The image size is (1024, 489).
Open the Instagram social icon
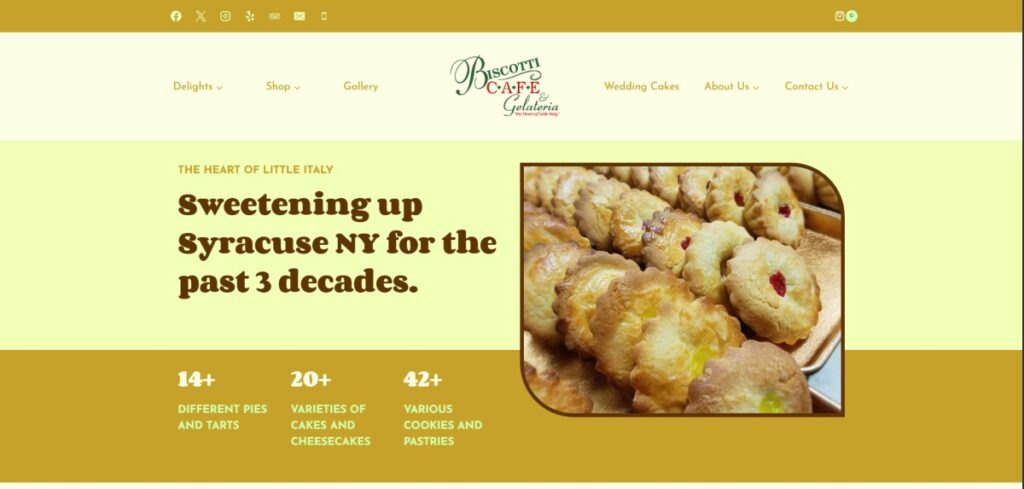point(225,16)
